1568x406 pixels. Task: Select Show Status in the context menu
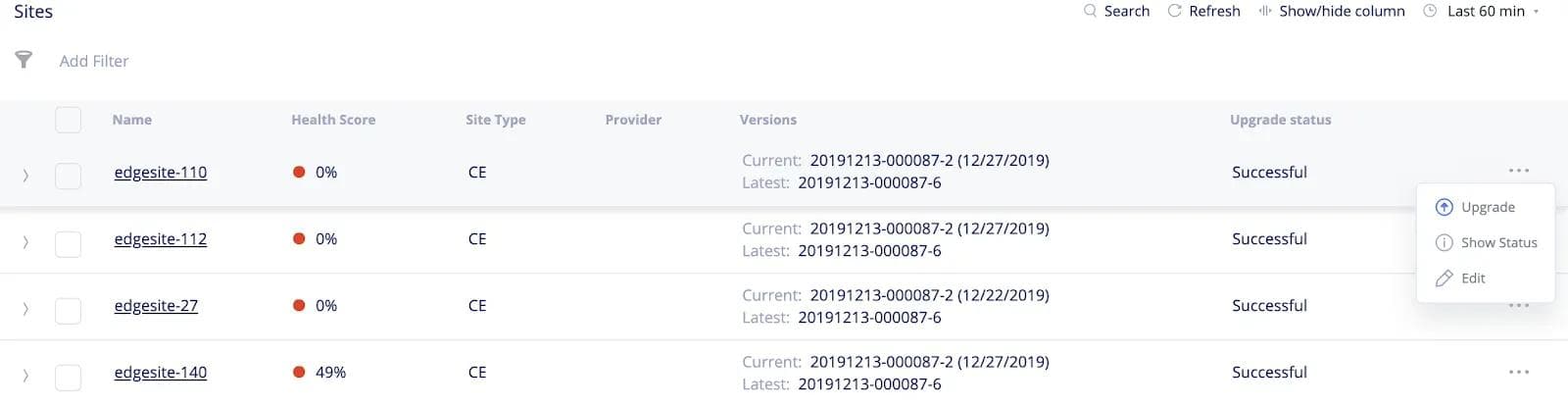coord(1497,242)
